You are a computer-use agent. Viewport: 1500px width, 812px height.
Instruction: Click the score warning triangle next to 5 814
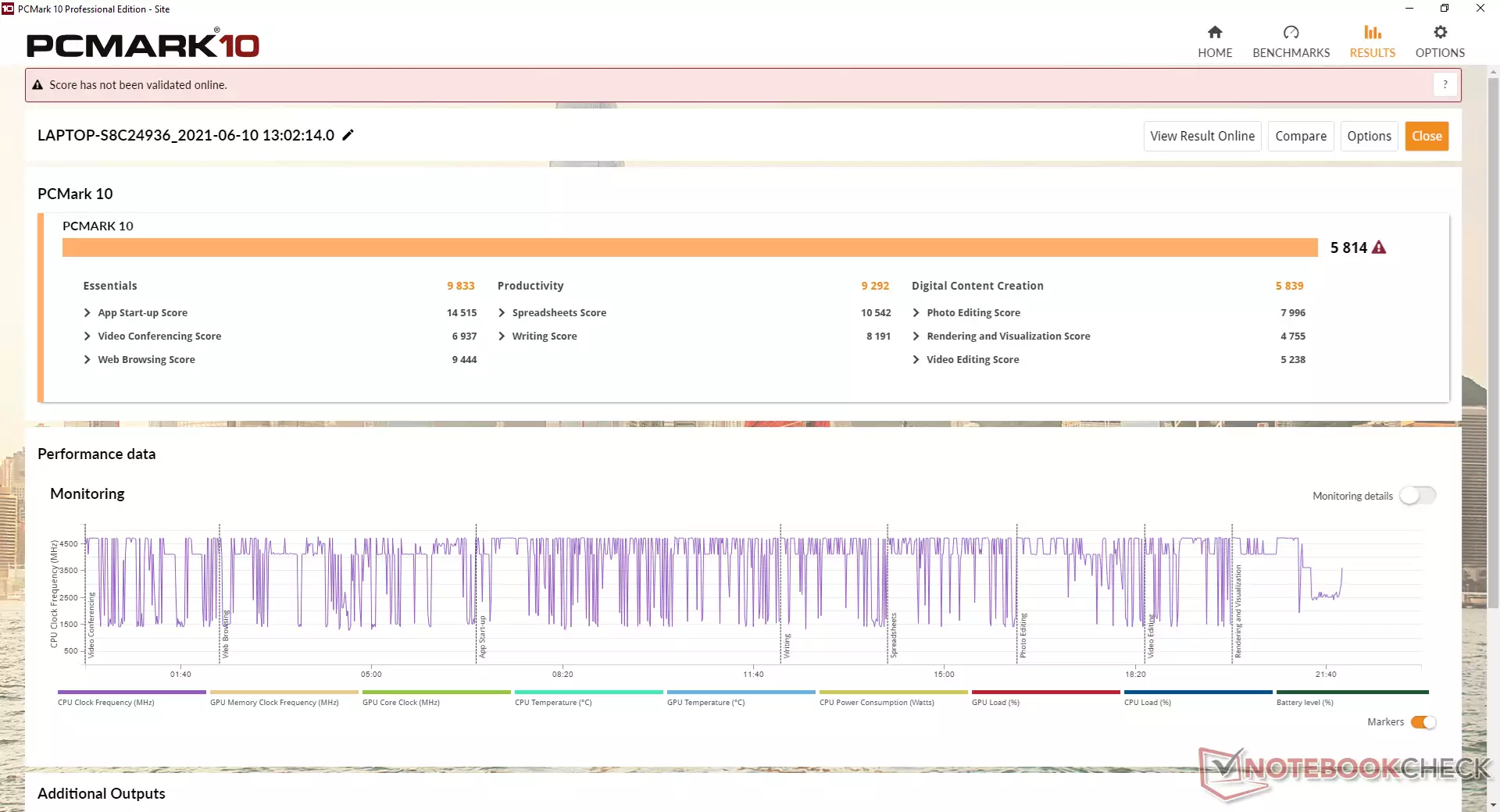tap(1379, 248)
